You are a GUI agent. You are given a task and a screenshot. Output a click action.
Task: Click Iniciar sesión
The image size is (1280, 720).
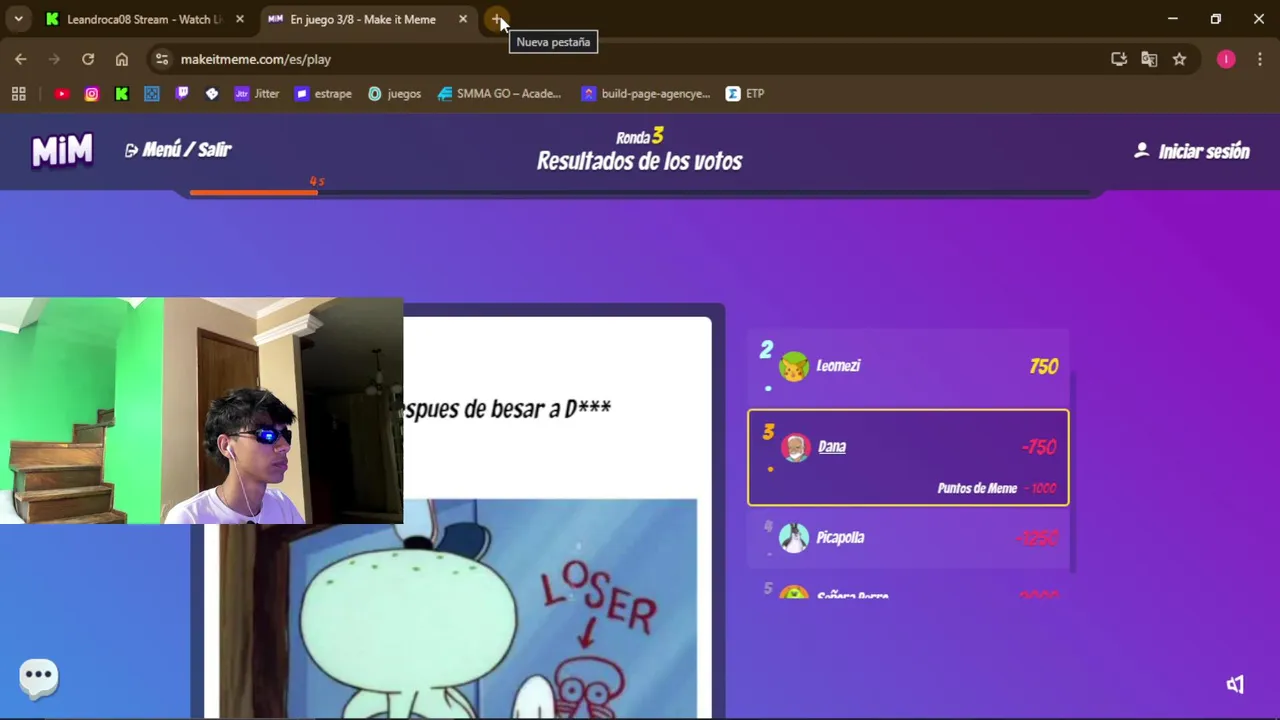coord(1192,151)
